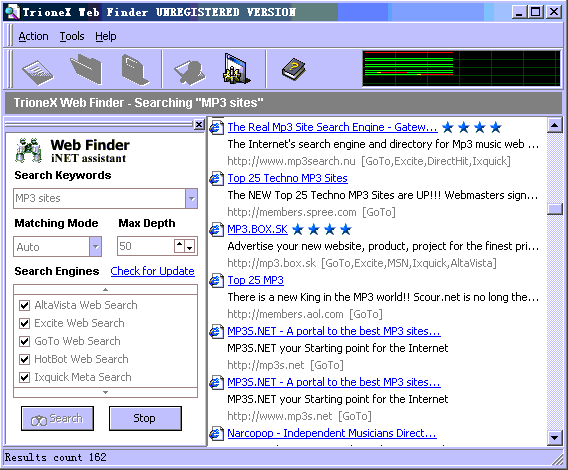The height and width of the screenshot is (470, 568).
Task: Click URL http://members.spree.com text
Action: coord(292,212)
